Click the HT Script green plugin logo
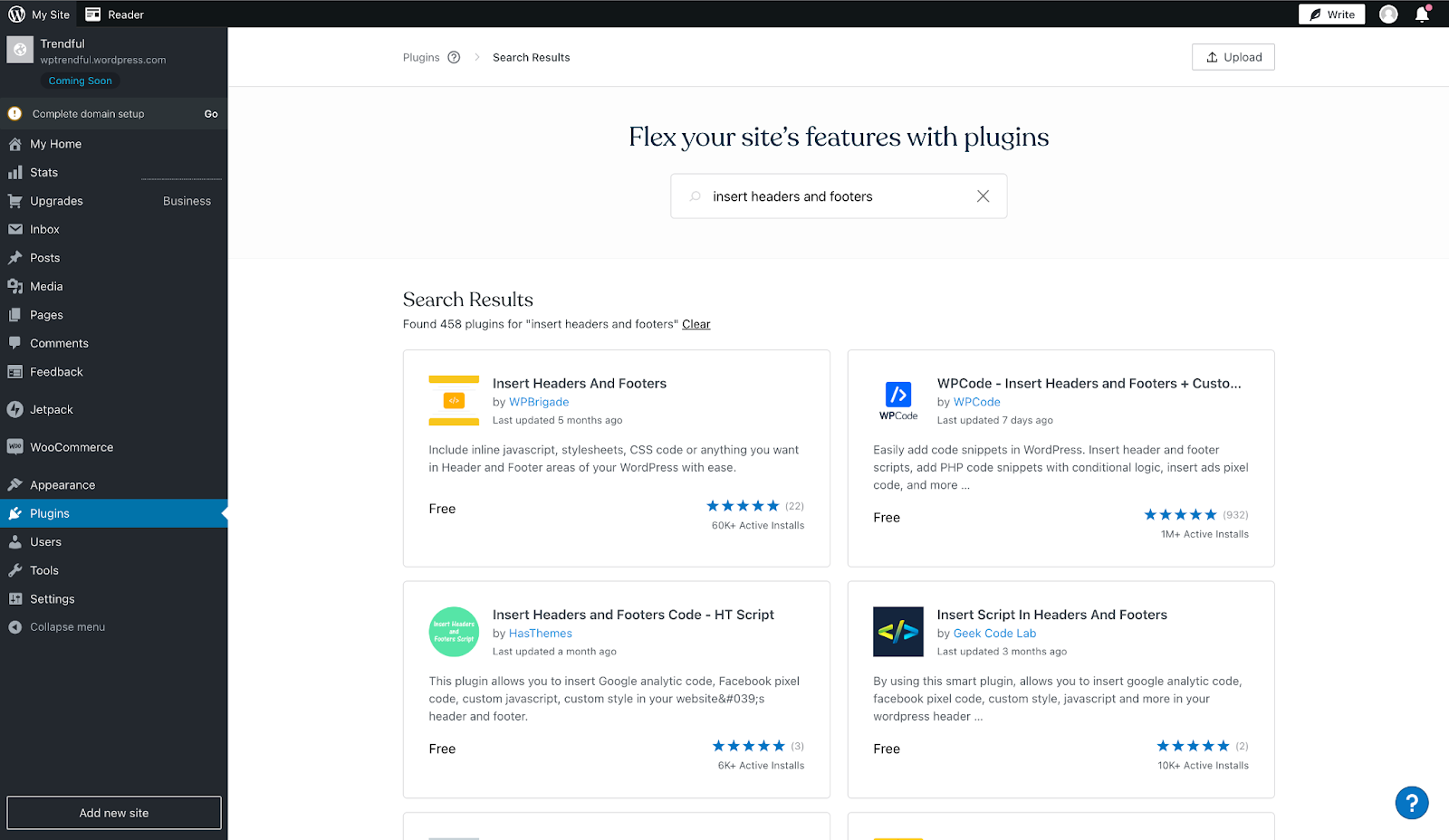1449x840 pixels. click(454, 632)
